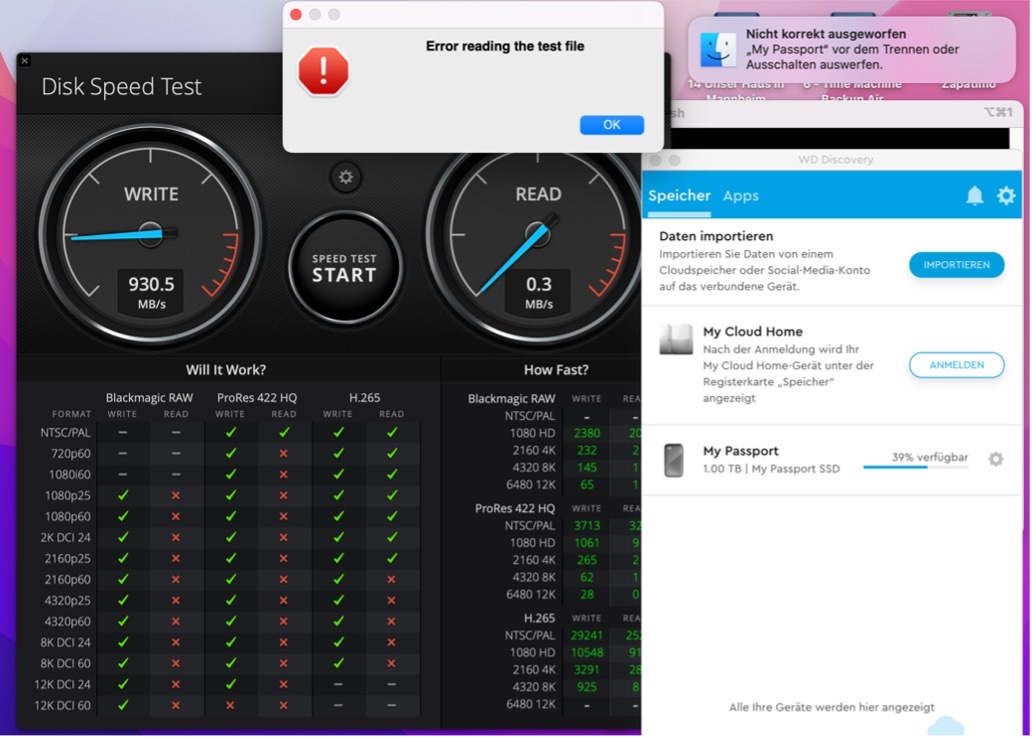Switch to the Apps tab
This screenshot has width=1032, height=739.
point(740,195)
